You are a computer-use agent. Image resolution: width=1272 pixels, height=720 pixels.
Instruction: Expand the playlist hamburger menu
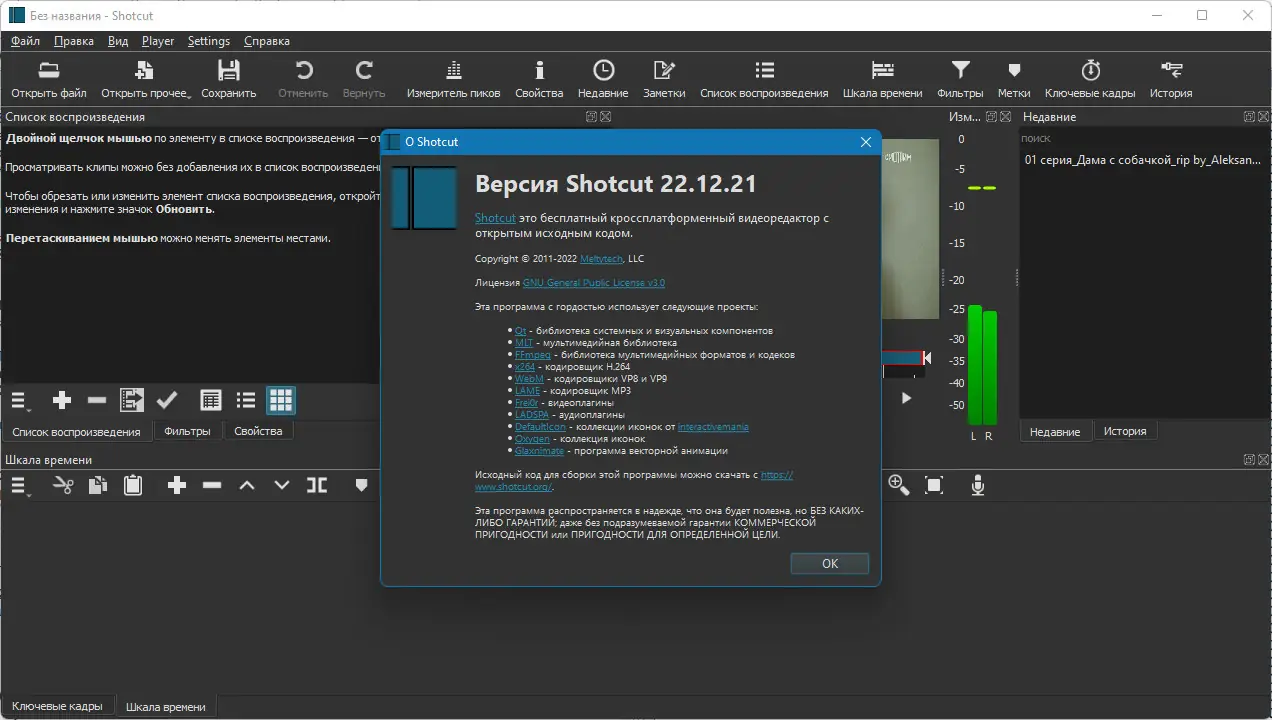pyautogui.click(x=20, y=401)
